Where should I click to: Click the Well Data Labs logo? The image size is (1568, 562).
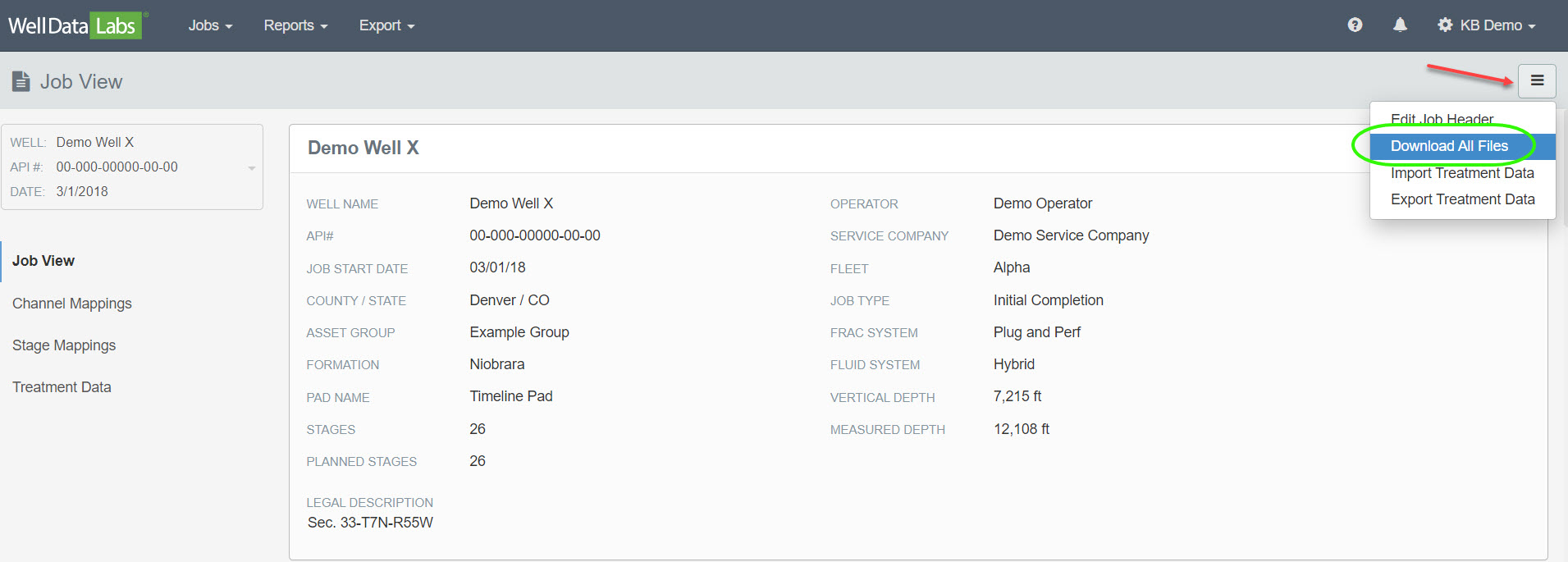click(x=75, y=25)
